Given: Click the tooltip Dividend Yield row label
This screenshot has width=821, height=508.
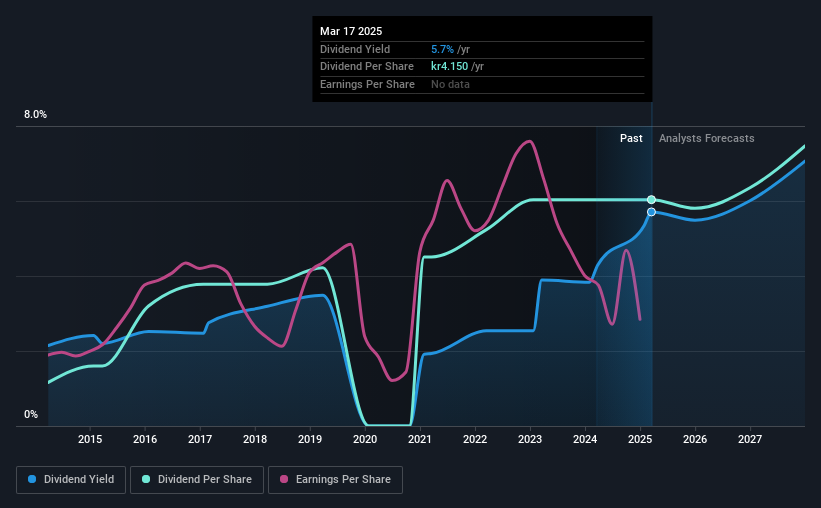Looking at the screenshot, I should pyautogui.click(x=355, y=49).
